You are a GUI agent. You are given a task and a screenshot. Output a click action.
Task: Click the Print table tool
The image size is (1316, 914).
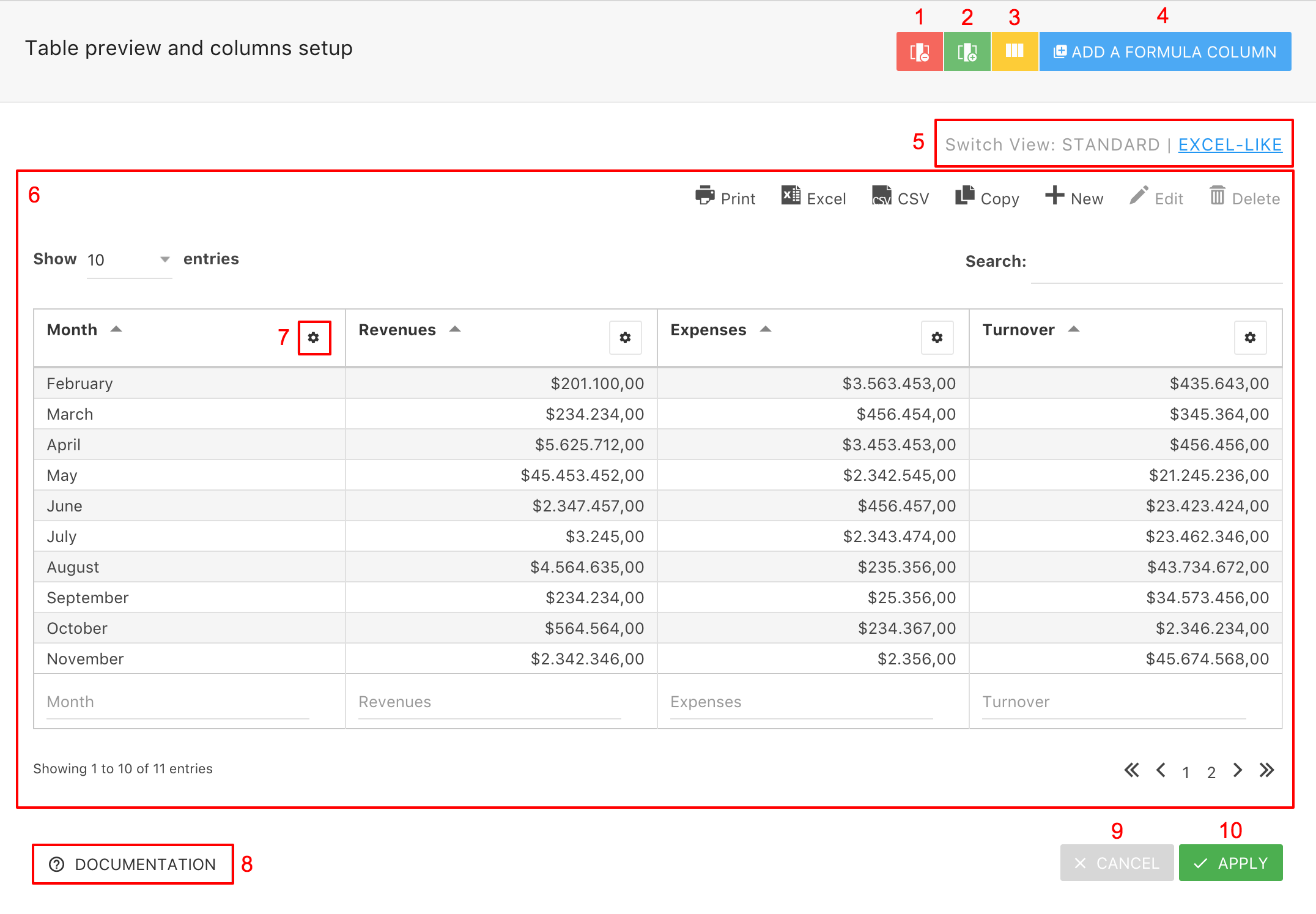725,198
